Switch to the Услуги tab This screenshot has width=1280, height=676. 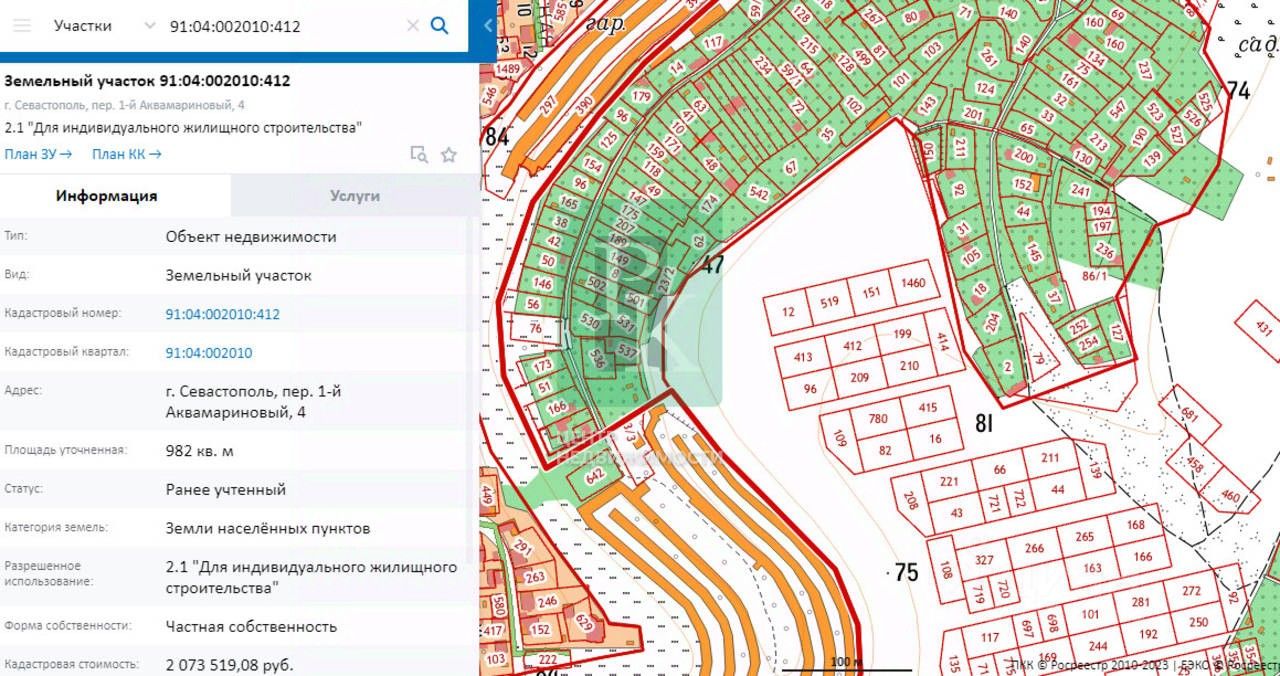354,196
